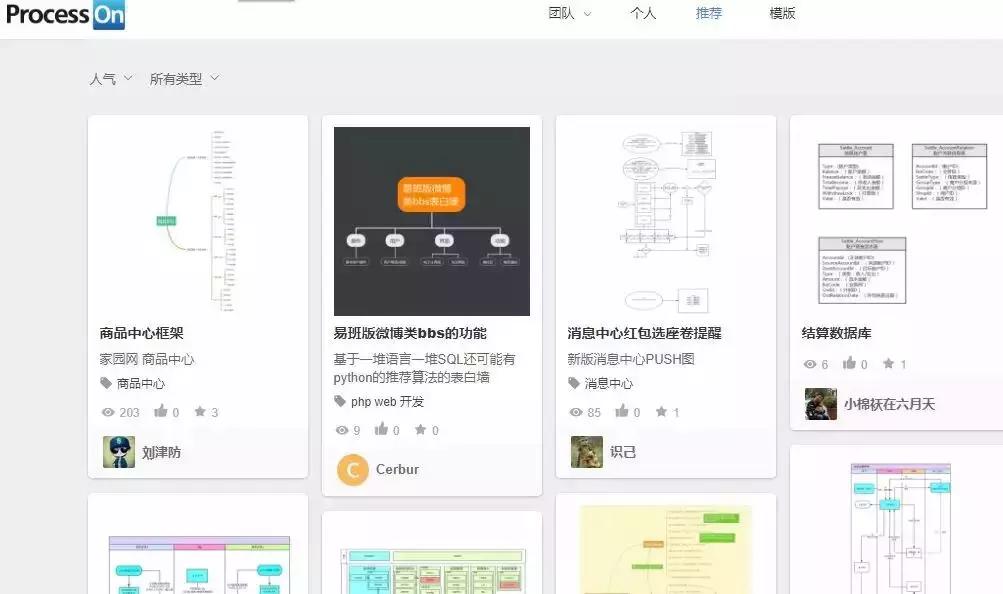Click the php web 开发 tag icon
Viewport: 1003px width, 594px height.
340,400
